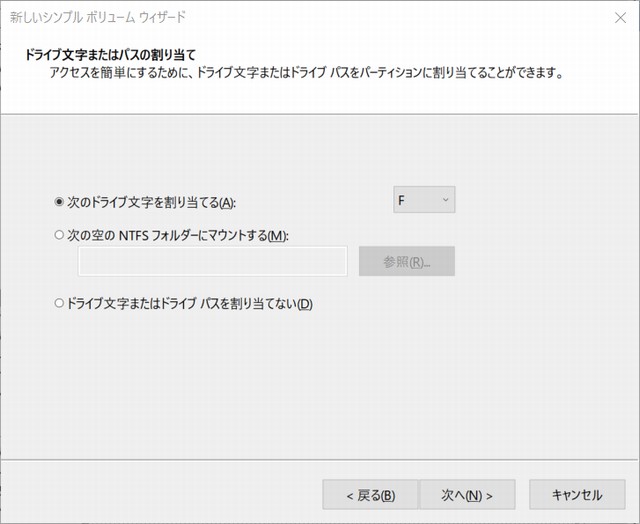Click the chevron arrow of the drive letter combo box
This screenshot has height=524, width=640.
(x=445, y=201)
